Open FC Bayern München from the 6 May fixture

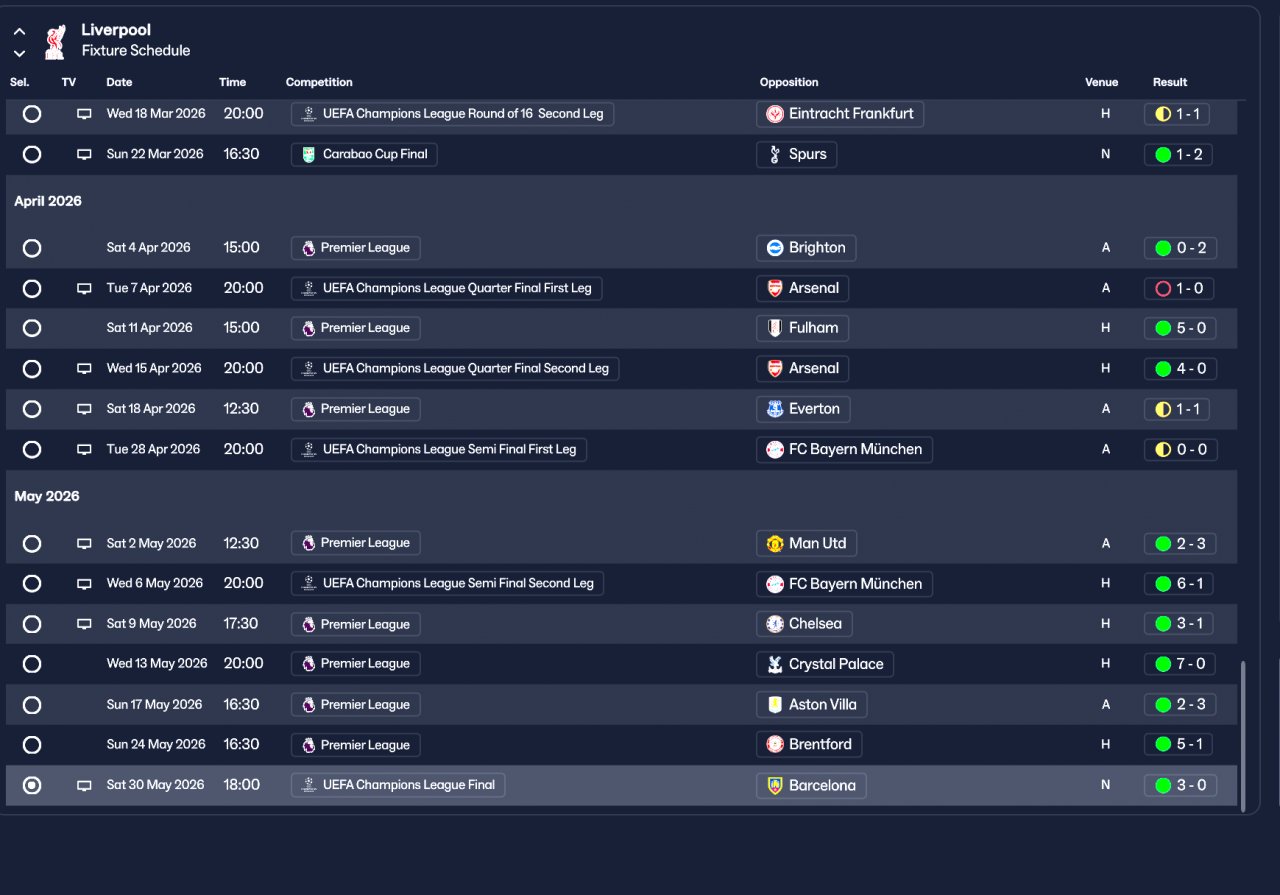(844, 583)
